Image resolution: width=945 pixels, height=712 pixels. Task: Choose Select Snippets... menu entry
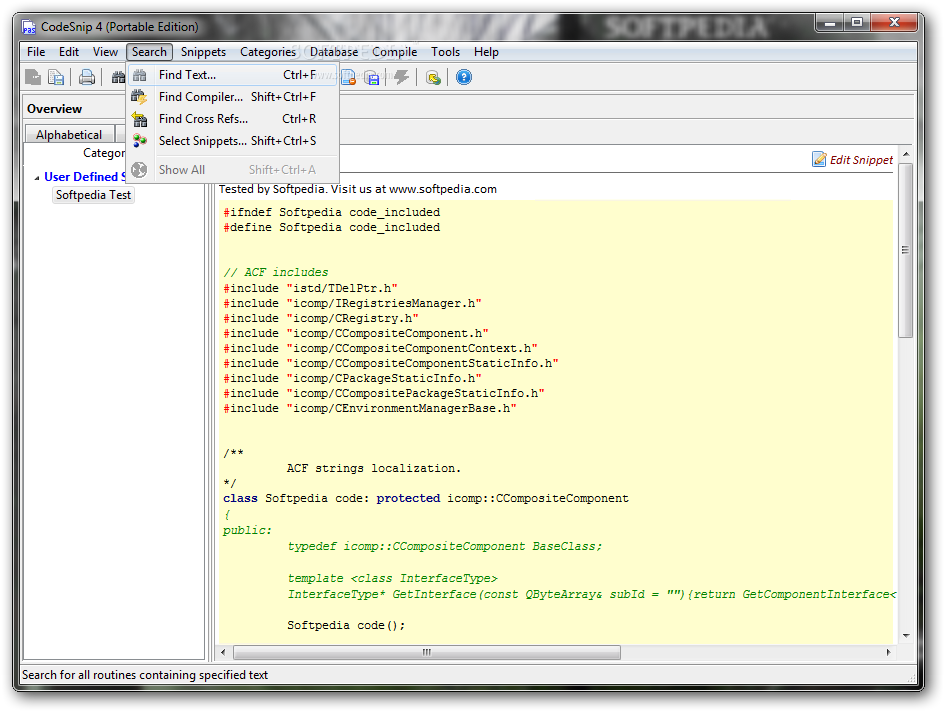233,140
